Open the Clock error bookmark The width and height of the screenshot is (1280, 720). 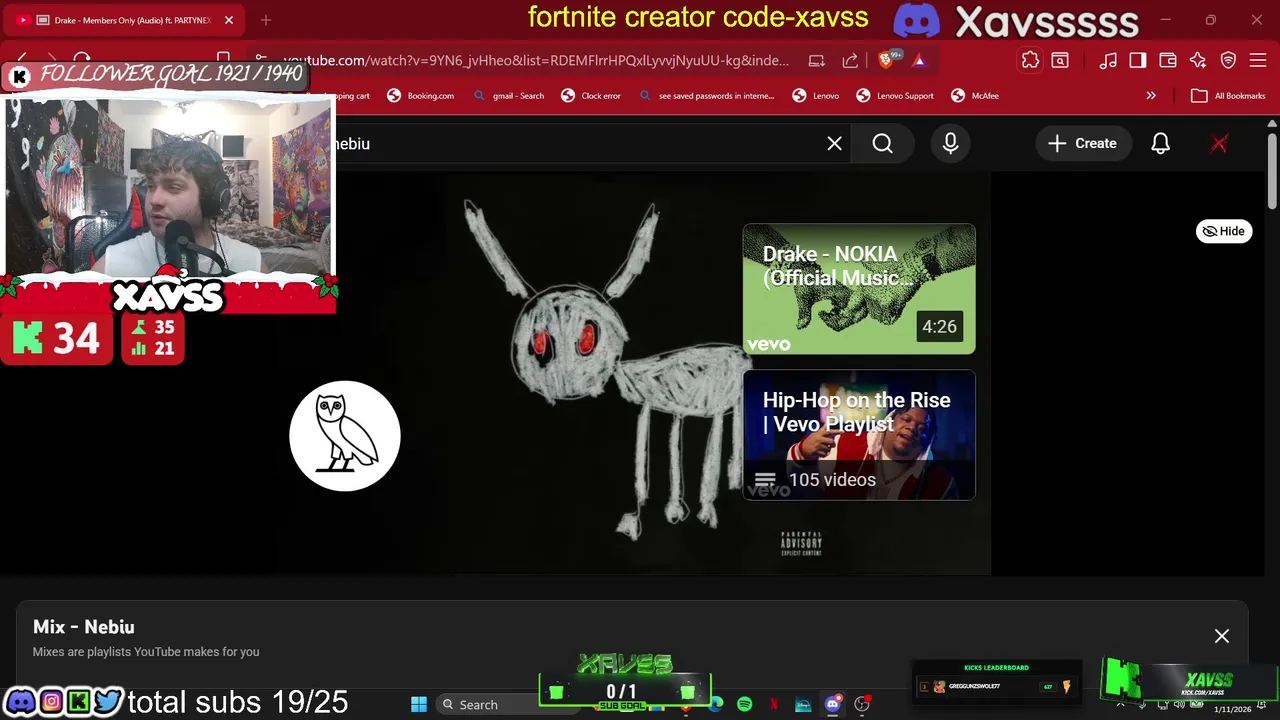click(x=591, y=96)
